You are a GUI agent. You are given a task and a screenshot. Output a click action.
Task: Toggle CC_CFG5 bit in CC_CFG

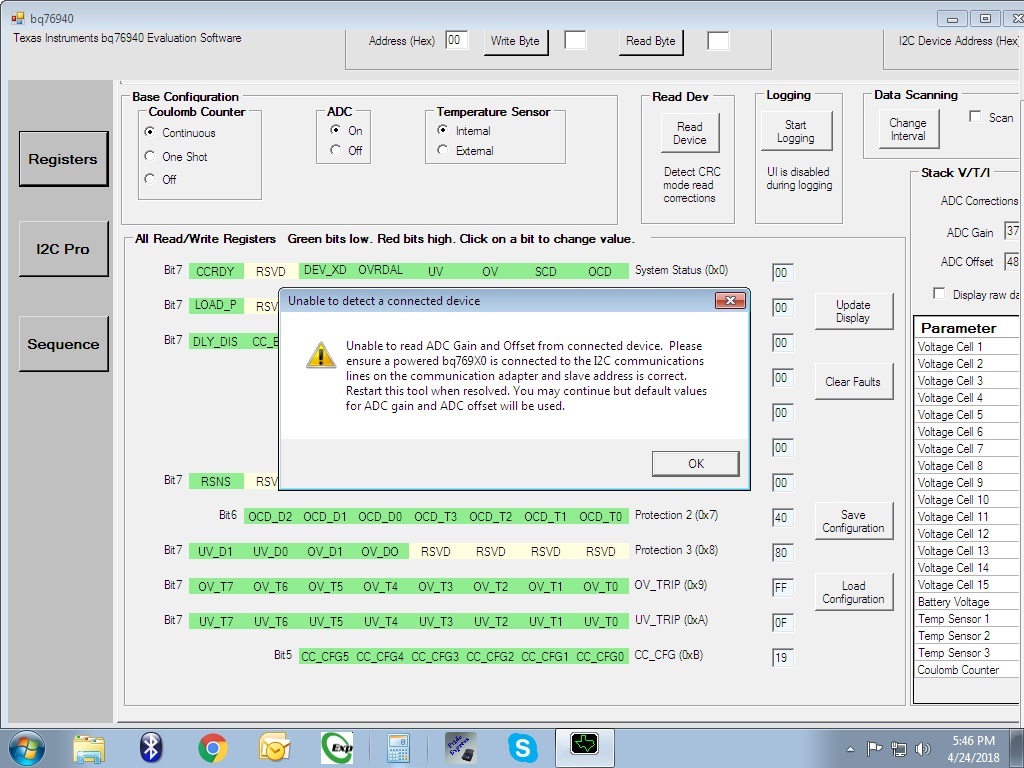point(325,656)
